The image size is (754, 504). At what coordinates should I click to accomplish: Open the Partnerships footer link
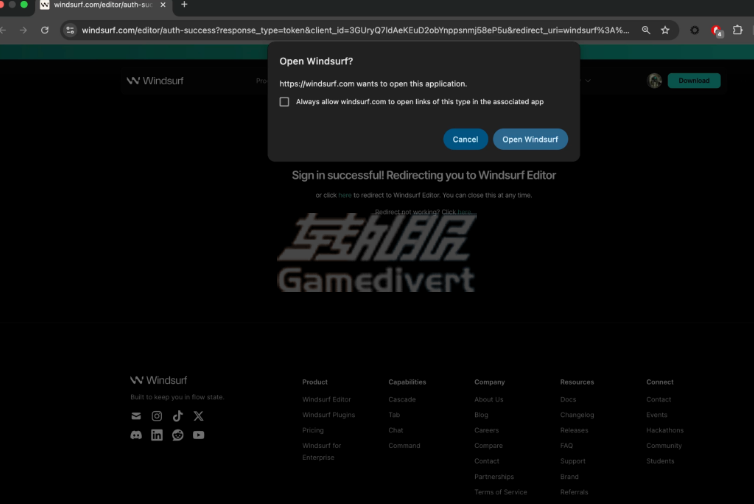[494, 477]
